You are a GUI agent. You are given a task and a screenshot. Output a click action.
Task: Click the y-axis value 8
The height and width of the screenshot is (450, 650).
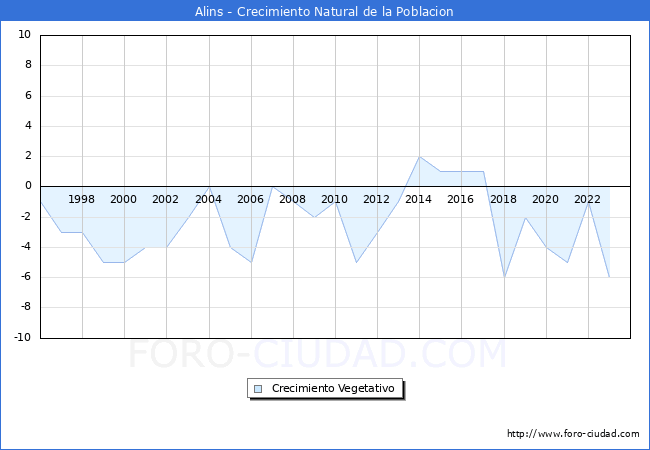click(x=28, y=65)
